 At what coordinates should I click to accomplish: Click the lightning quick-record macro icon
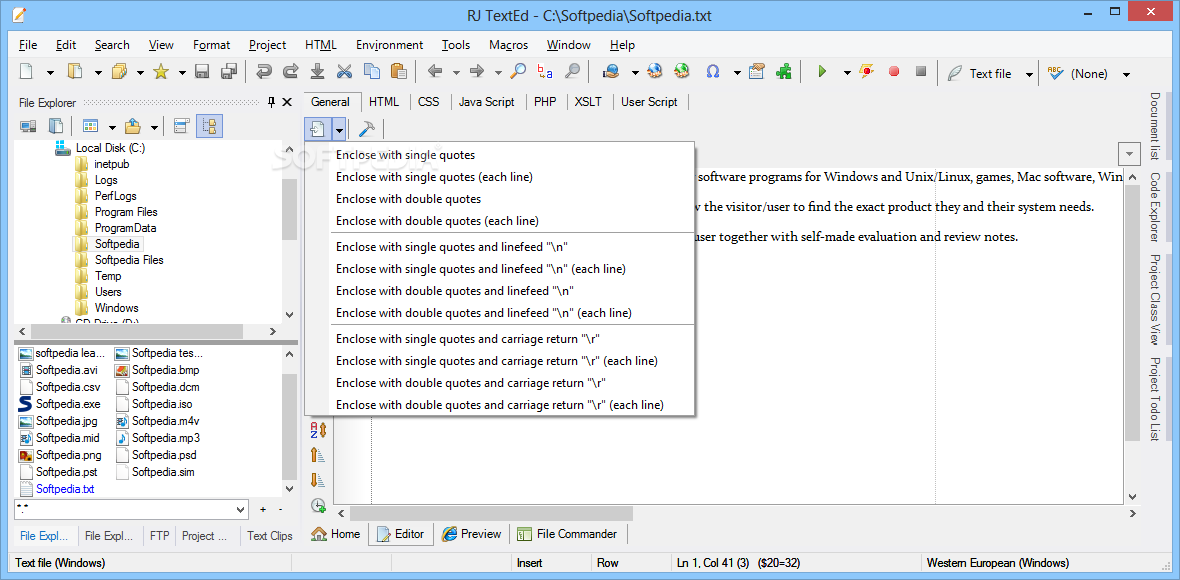pyautogui.click(x=867, y=72)
